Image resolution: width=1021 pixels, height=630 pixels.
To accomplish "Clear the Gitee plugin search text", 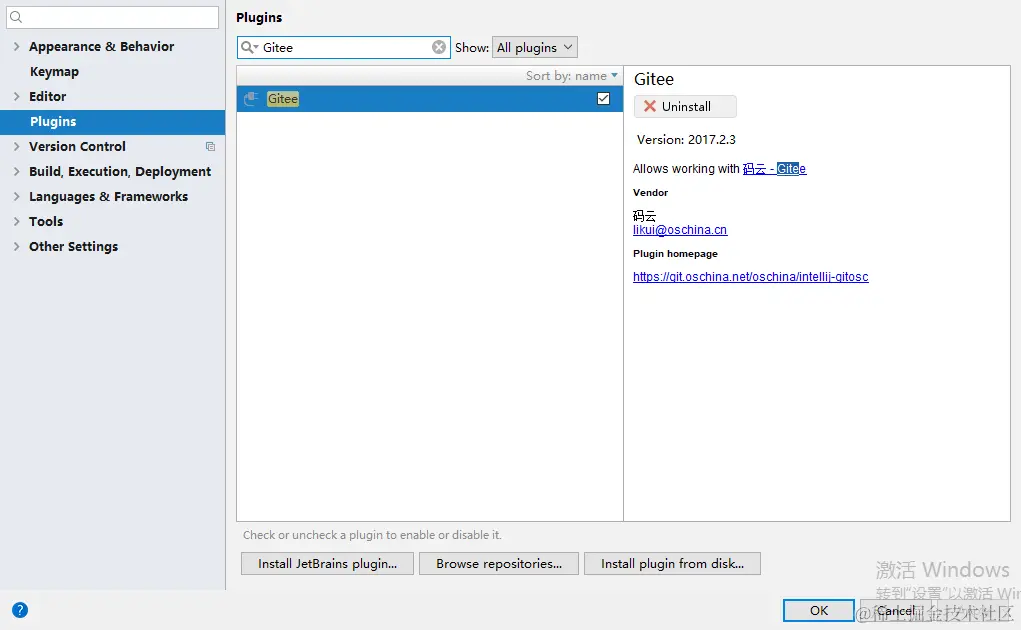I will coord(439,47).
